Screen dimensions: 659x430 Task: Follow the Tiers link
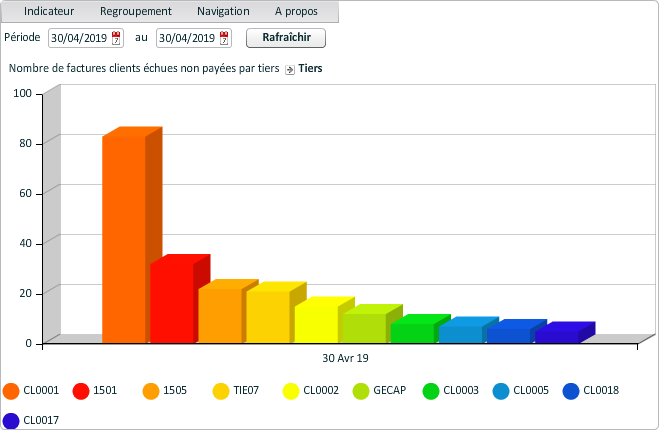coord(310,68)
